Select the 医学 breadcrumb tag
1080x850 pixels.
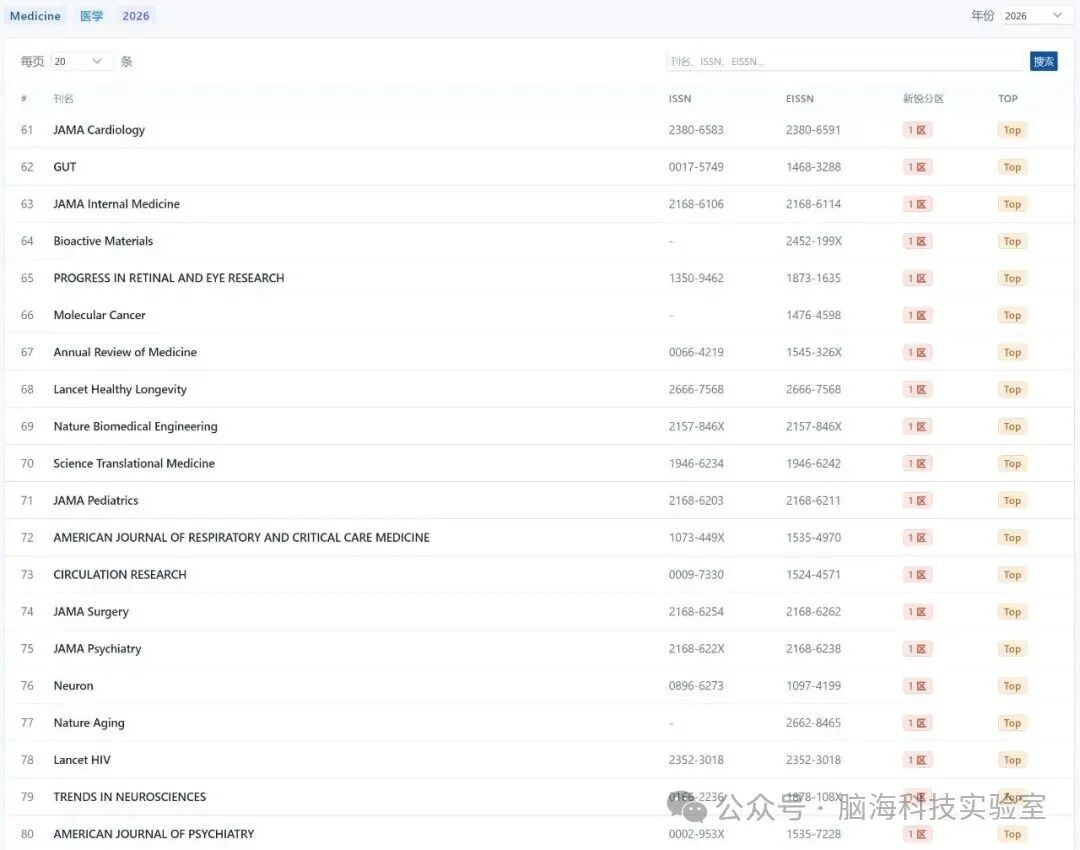[92, 16]
